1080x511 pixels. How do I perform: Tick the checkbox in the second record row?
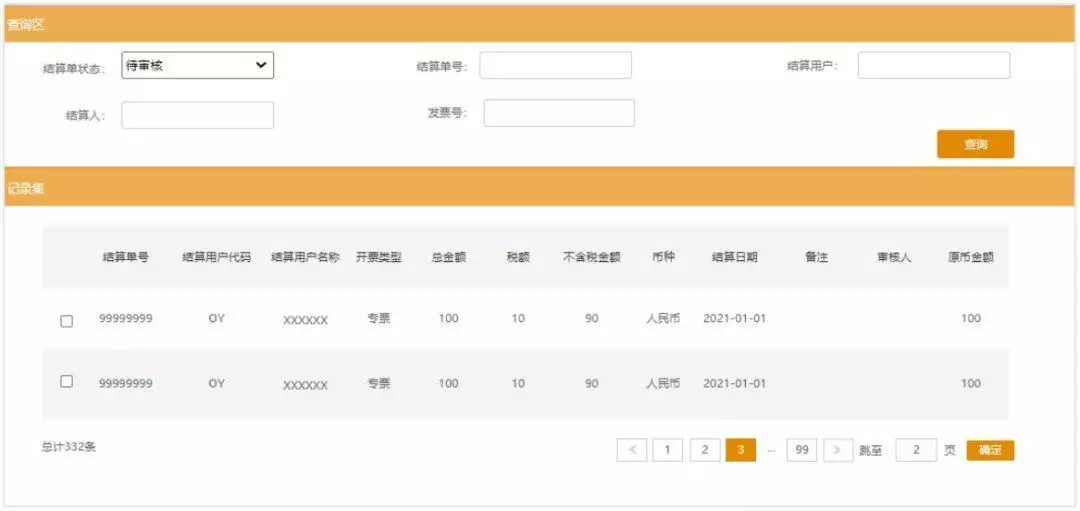tap(67, 382)
